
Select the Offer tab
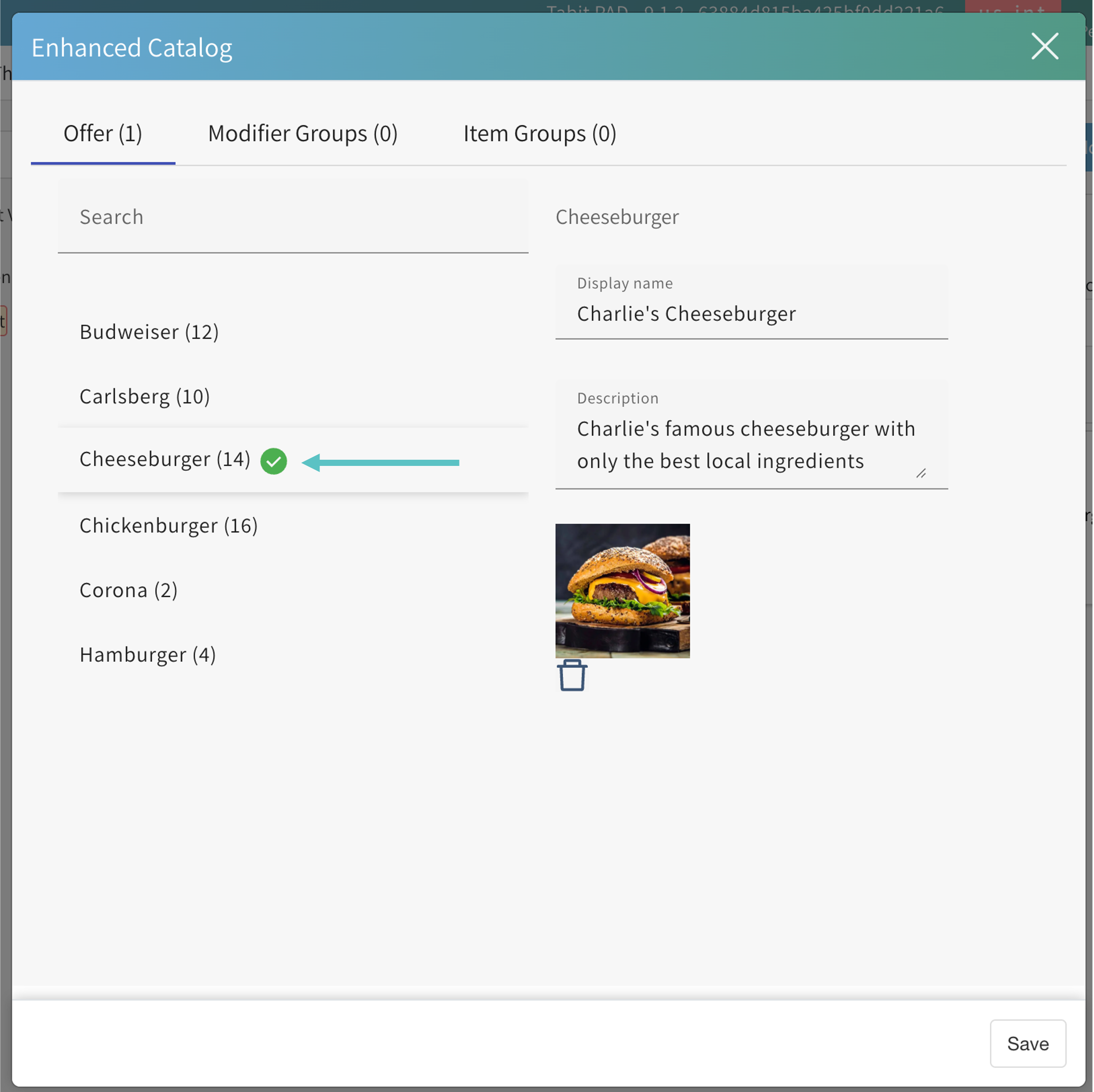(x=102, y=134)
